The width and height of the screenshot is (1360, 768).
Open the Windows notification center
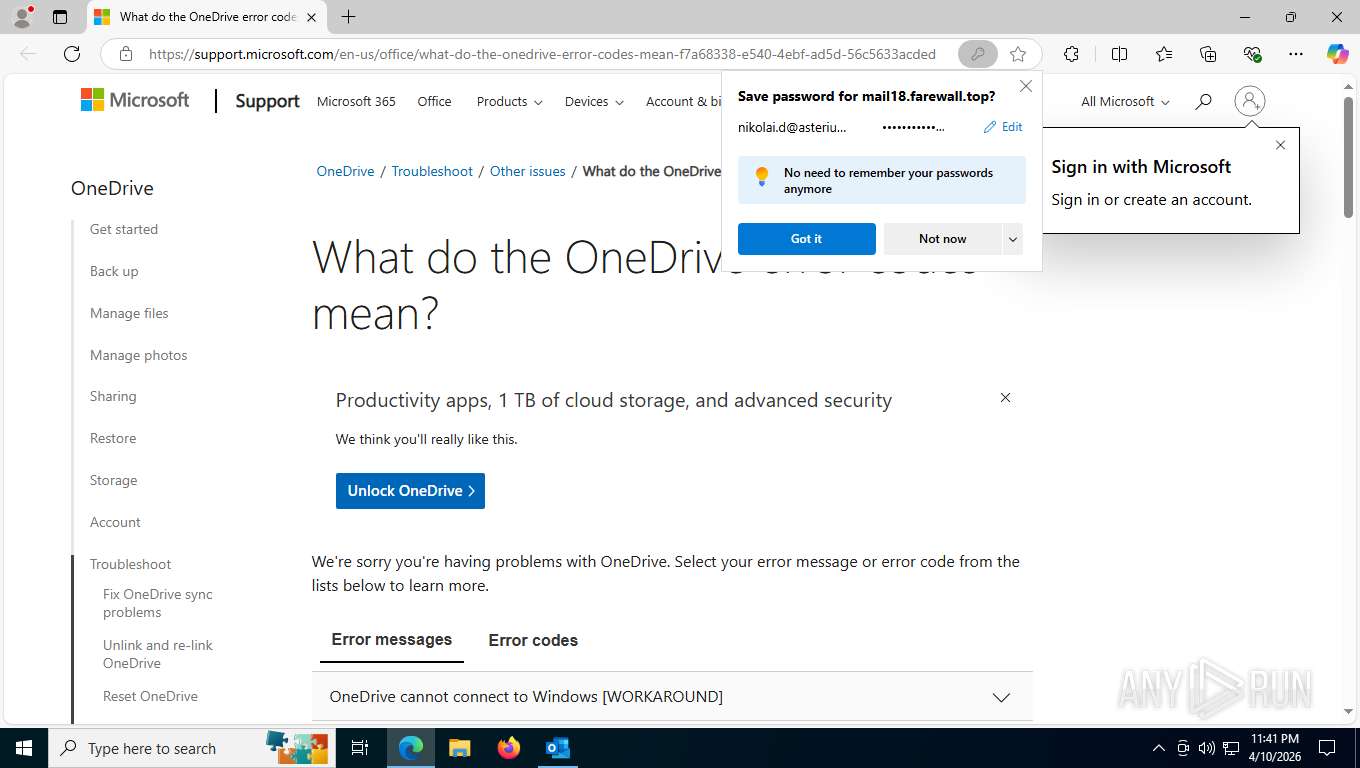1327,748
